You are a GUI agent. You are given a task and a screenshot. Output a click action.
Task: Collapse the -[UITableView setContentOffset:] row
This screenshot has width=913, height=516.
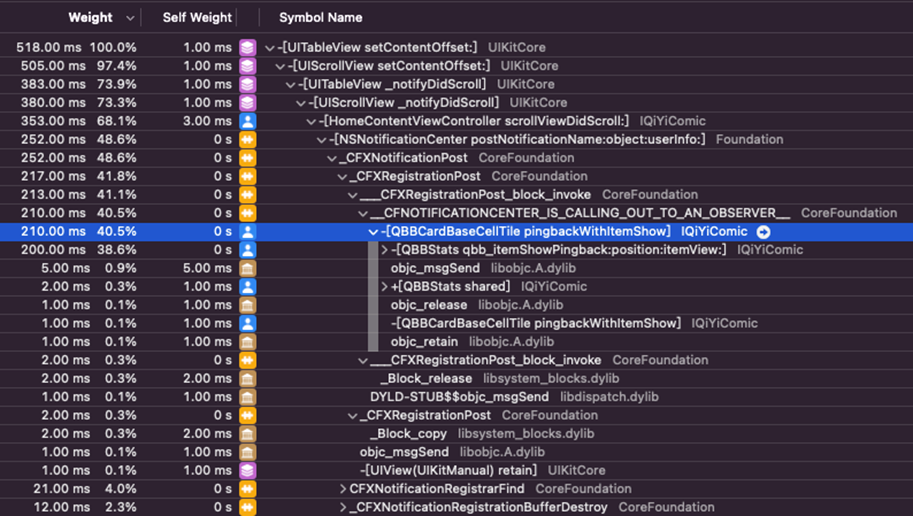(270, 48)
